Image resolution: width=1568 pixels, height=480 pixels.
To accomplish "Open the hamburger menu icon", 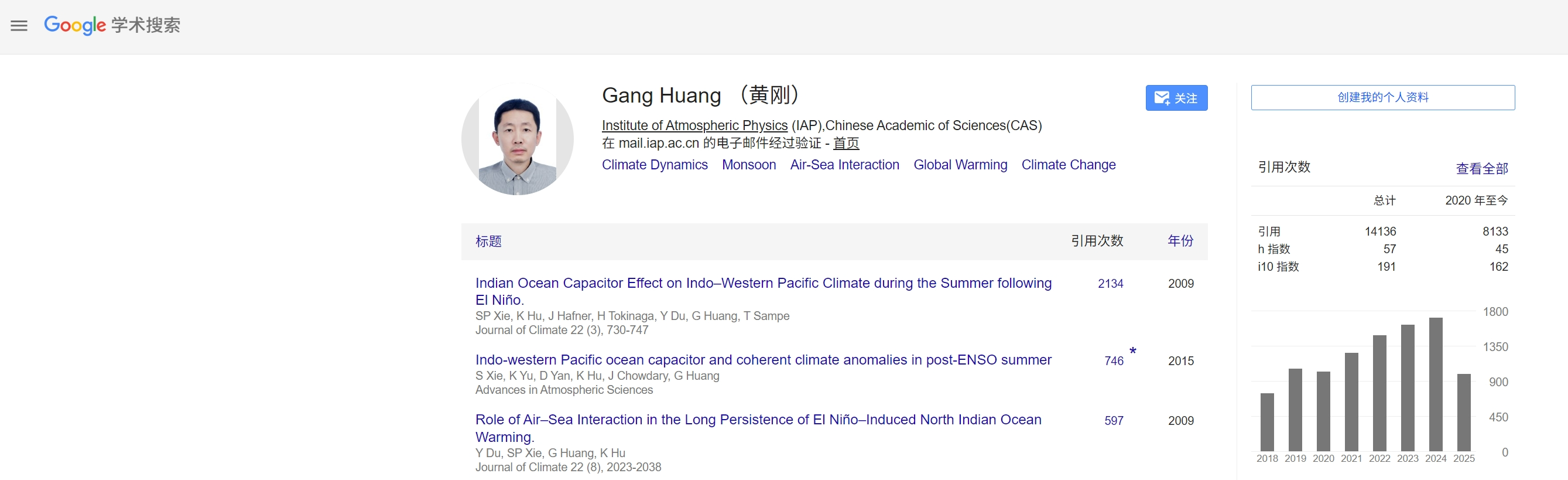I will (x=19, y=26).
